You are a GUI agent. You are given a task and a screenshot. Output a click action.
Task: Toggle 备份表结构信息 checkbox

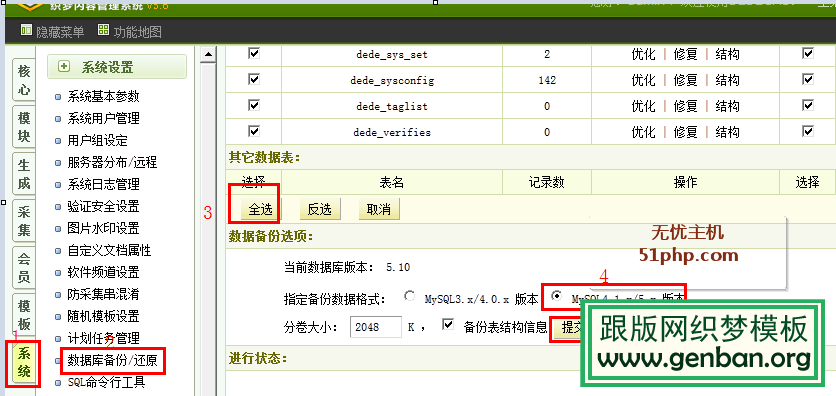pos(448,324)
